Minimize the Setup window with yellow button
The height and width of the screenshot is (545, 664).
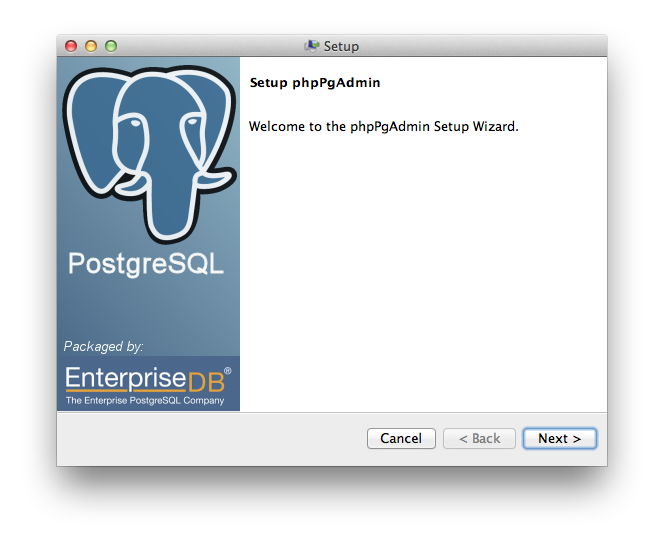click(91, 46)
